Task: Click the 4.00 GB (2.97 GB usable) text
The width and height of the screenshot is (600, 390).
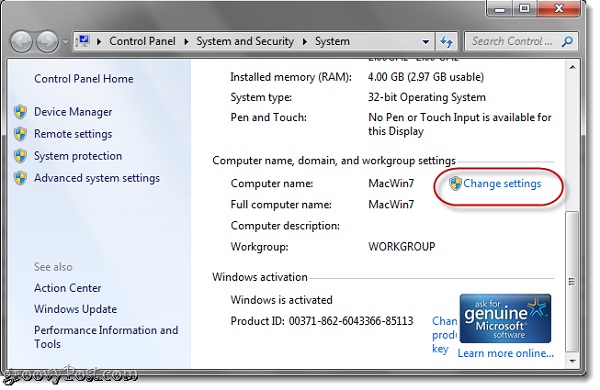Action: [x=426, y=77]
